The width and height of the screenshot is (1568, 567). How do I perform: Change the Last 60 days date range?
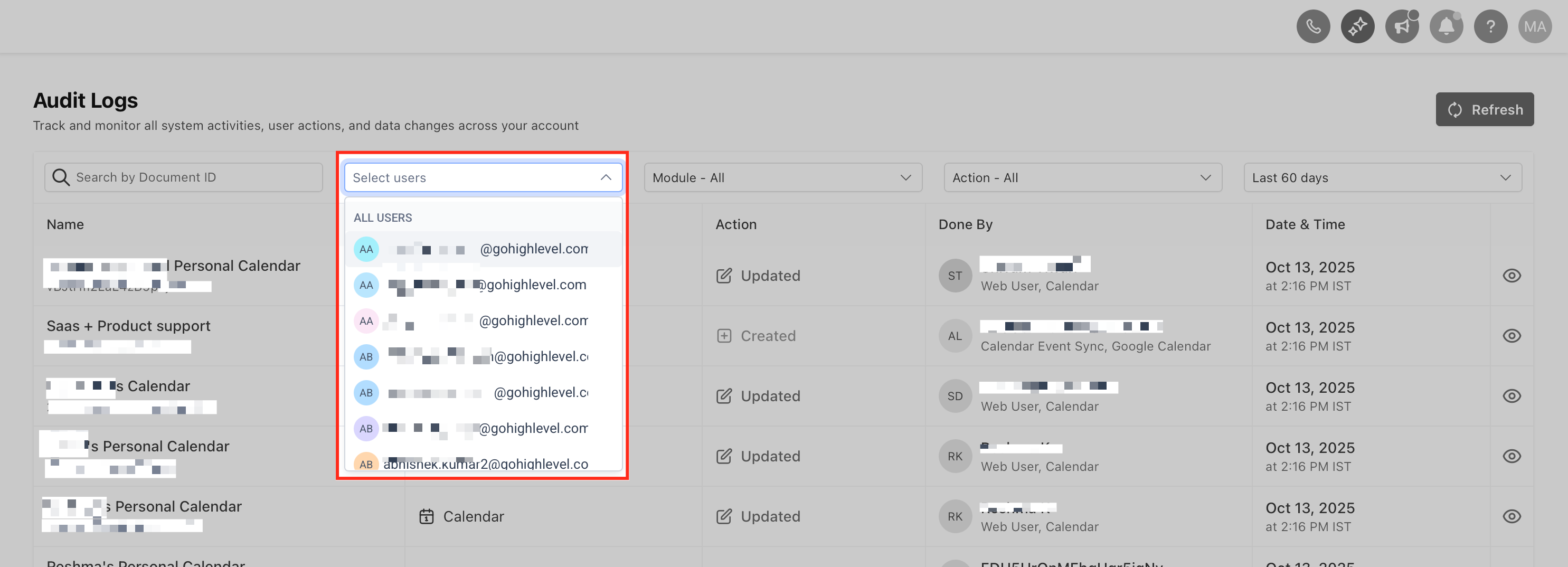point(1382,177)
